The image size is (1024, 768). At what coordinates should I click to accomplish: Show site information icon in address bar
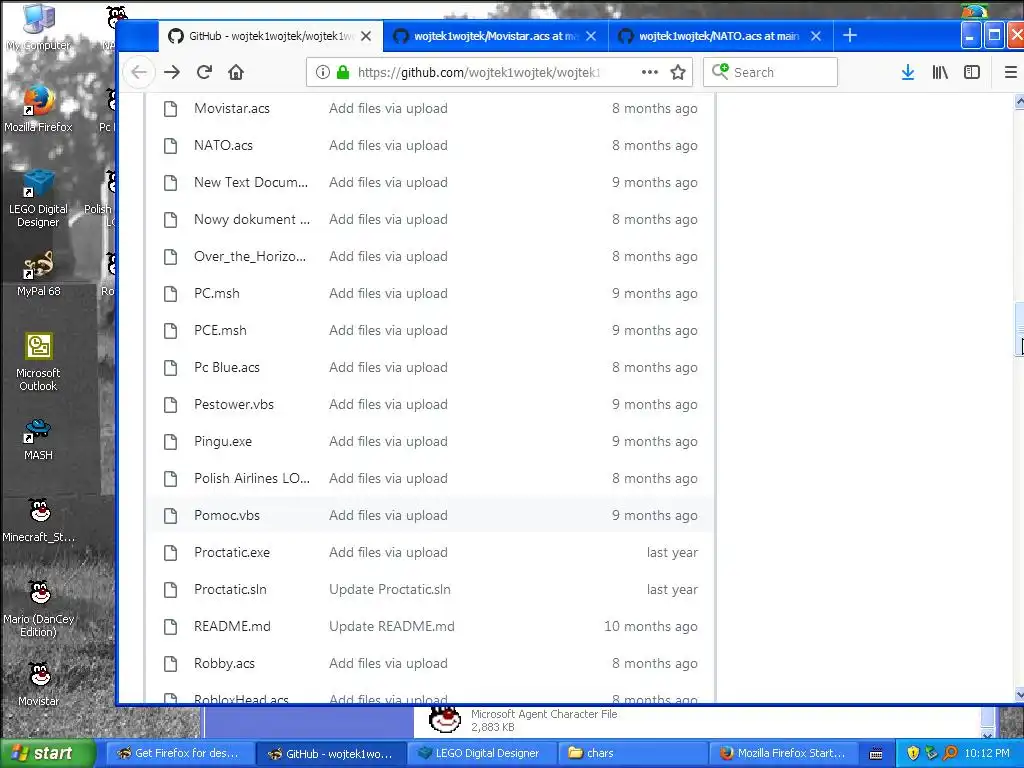(x=323, y=72)
